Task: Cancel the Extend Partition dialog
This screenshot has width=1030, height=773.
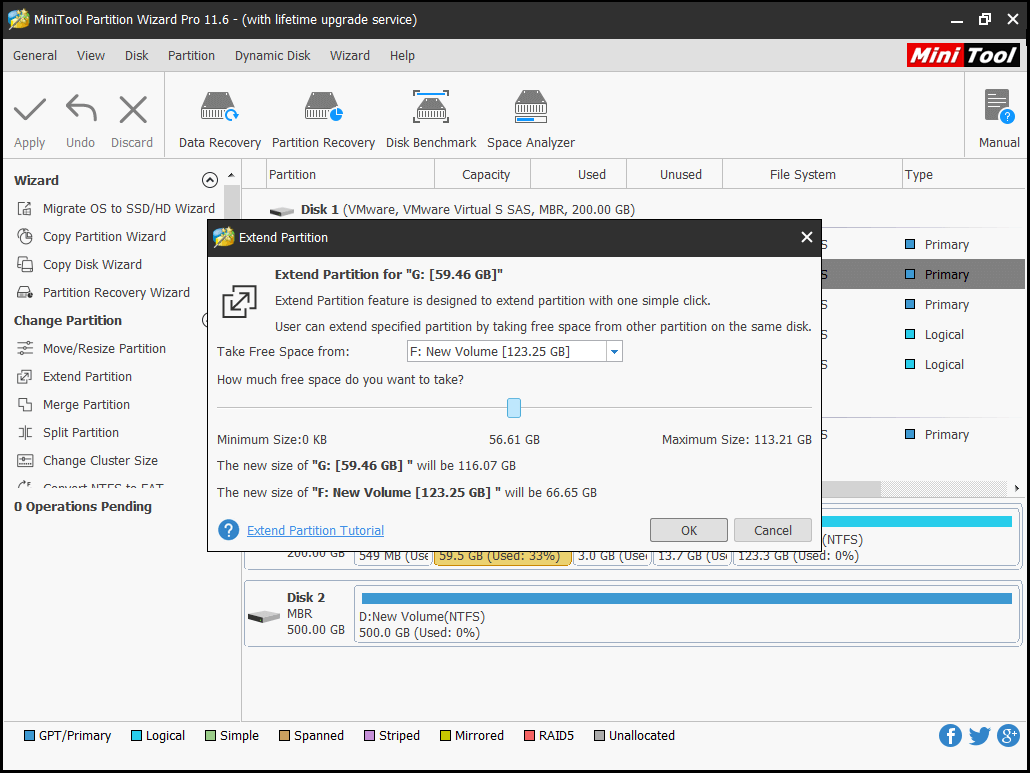Action: [x=772, y=531]
